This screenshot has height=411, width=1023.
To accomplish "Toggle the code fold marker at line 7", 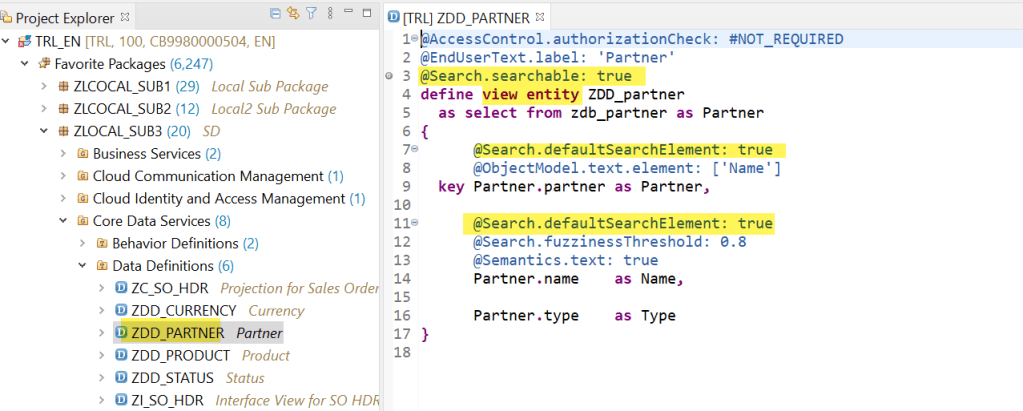I will [414, 149].
